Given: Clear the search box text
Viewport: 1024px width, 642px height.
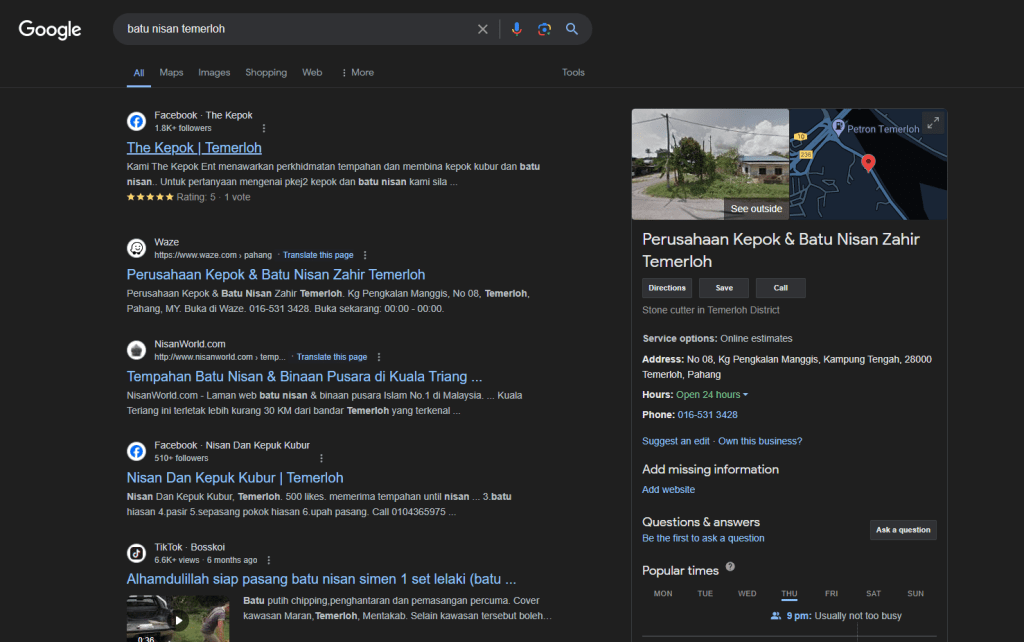Looking at the screenshot, I should click(483, 29).
